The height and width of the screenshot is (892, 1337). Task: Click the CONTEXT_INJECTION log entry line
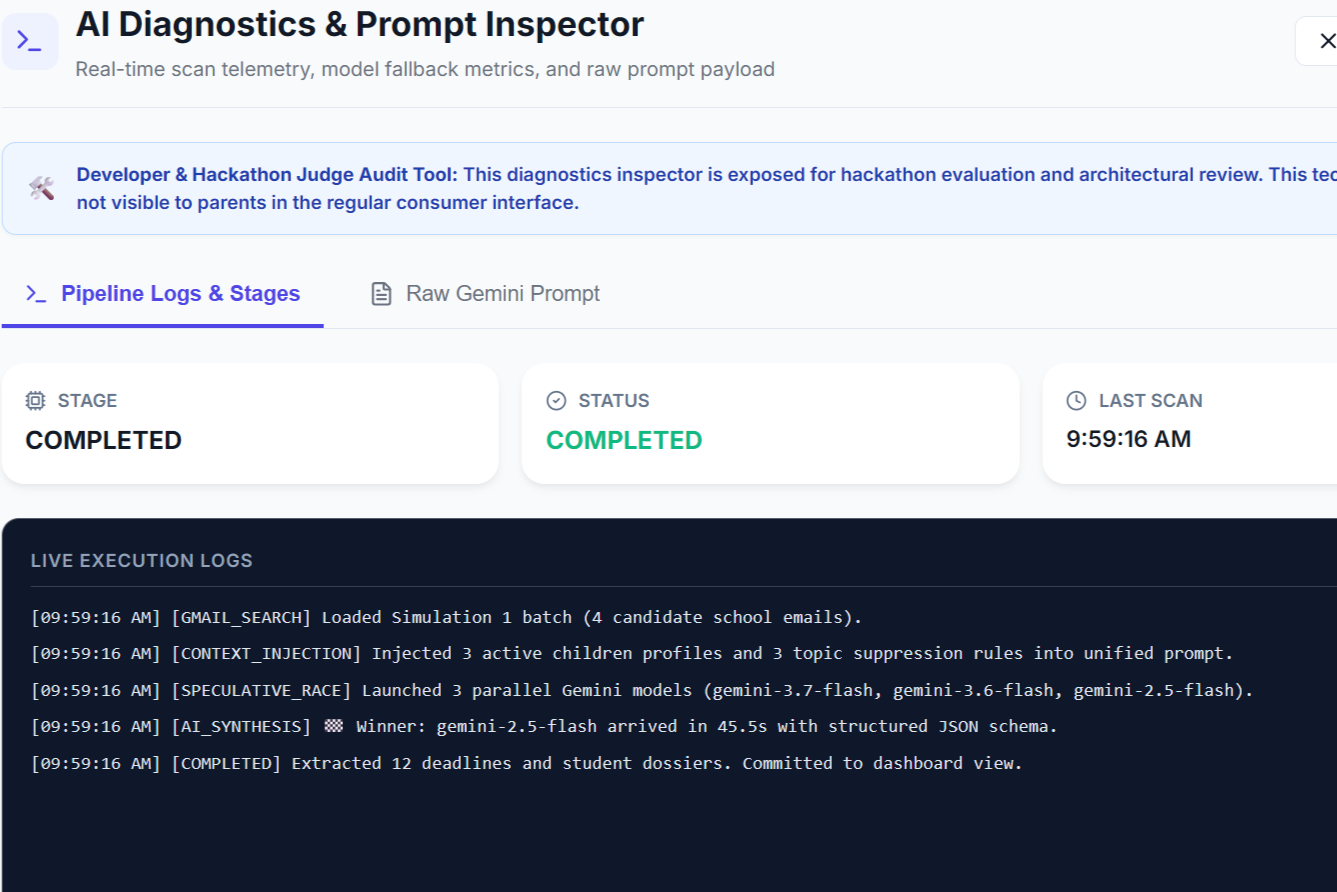click(x=632, y=654)
